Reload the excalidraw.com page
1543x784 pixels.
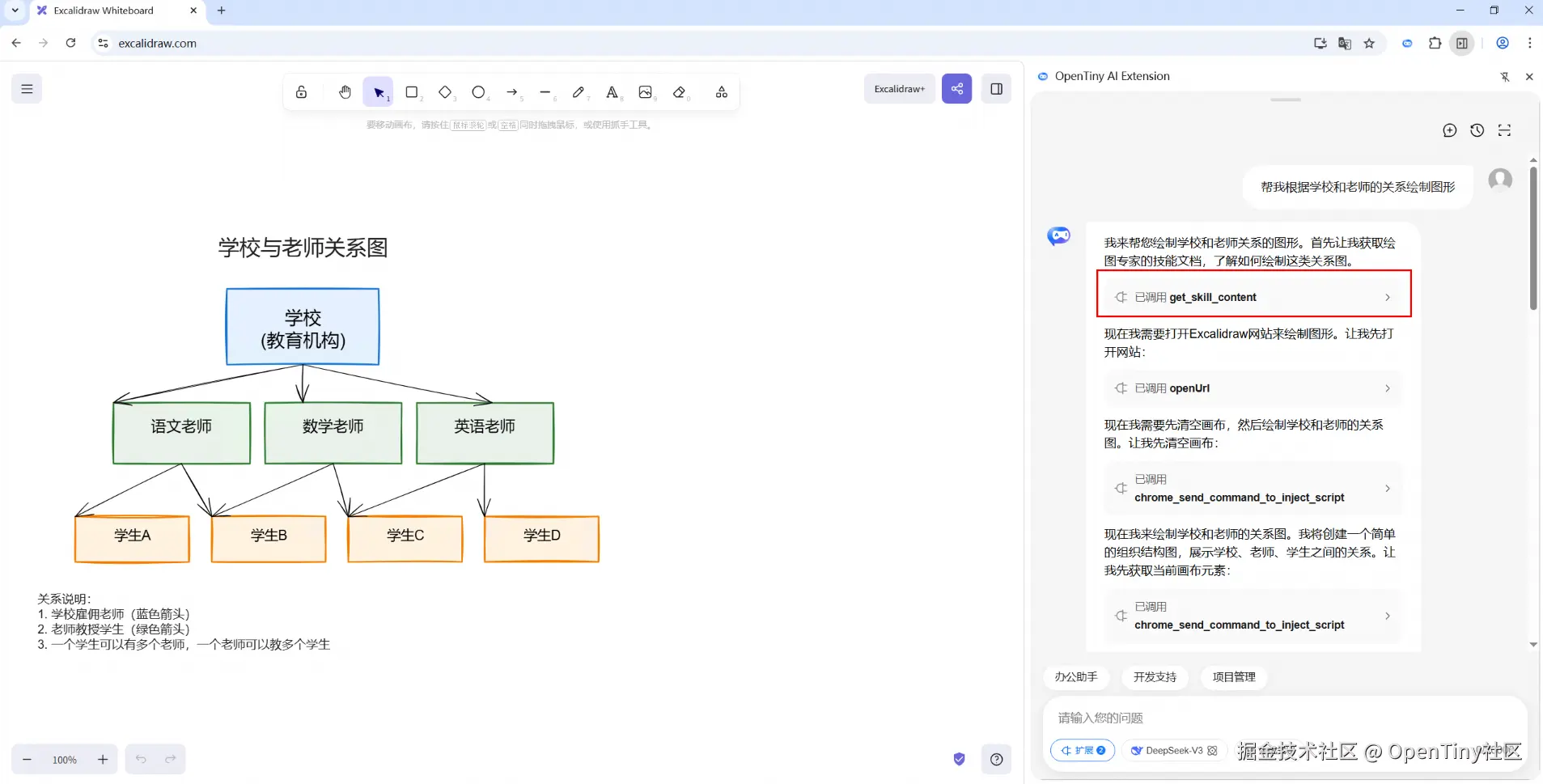(x=71, y=43)
